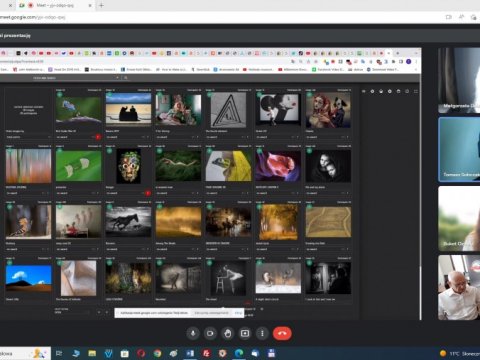Open Małgorzata participant video tile
The width and height of the screenshot is (480, 360).
[x=459, y=80]
